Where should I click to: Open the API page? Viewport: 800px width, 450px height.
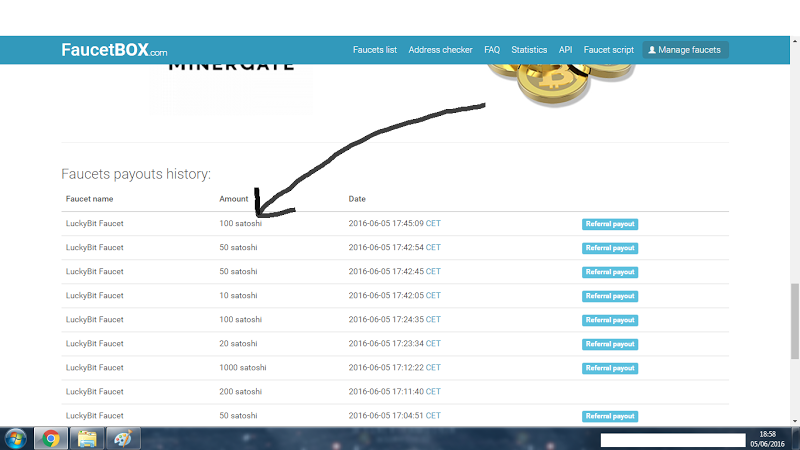coord(566,50)
